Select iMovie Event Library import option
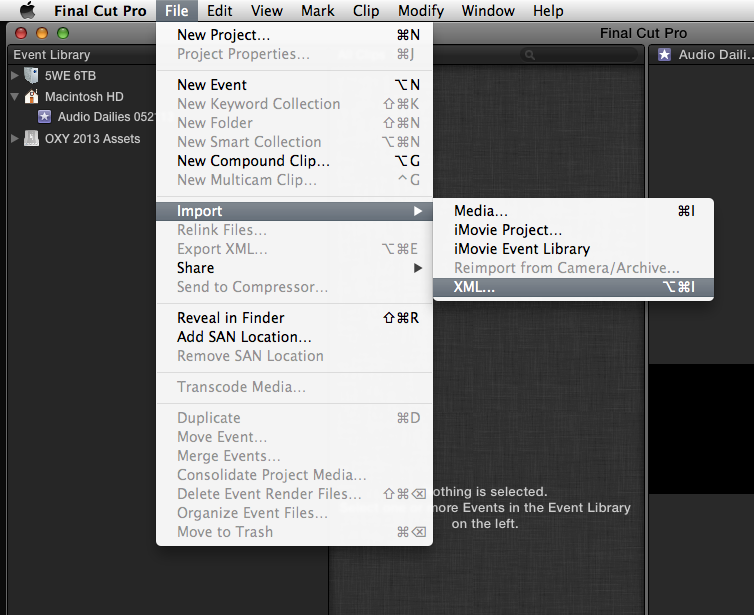 click(x=573, y=249)
